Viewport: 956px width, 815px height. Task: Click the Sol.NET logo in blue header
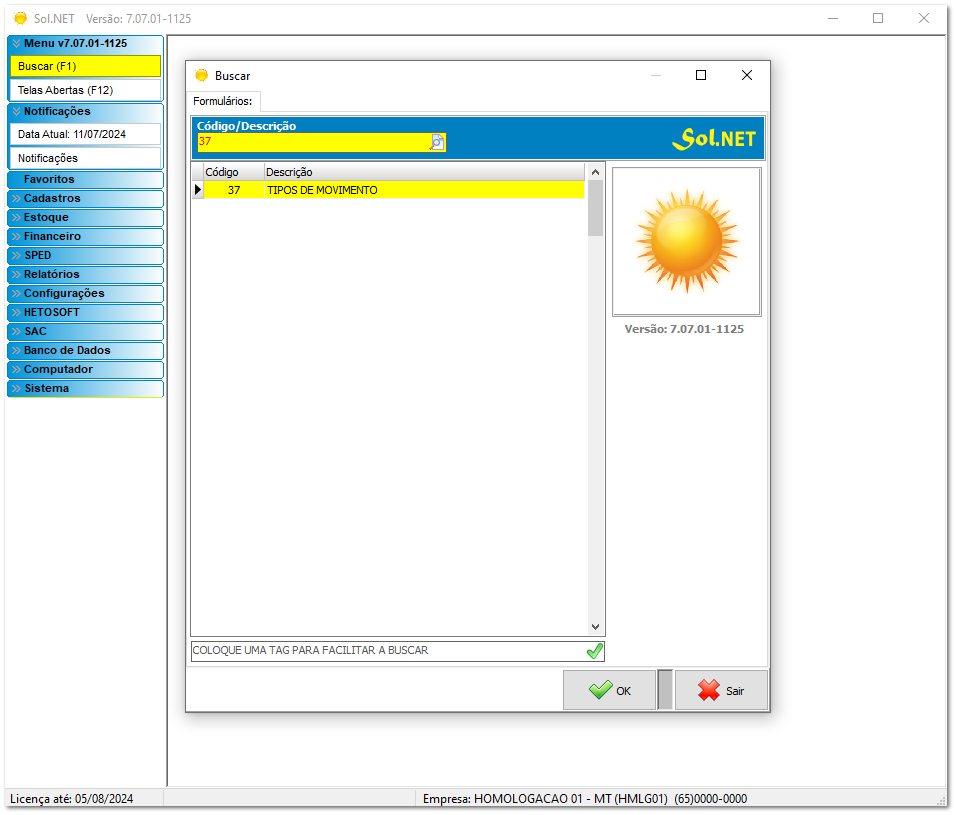point(714,139)
